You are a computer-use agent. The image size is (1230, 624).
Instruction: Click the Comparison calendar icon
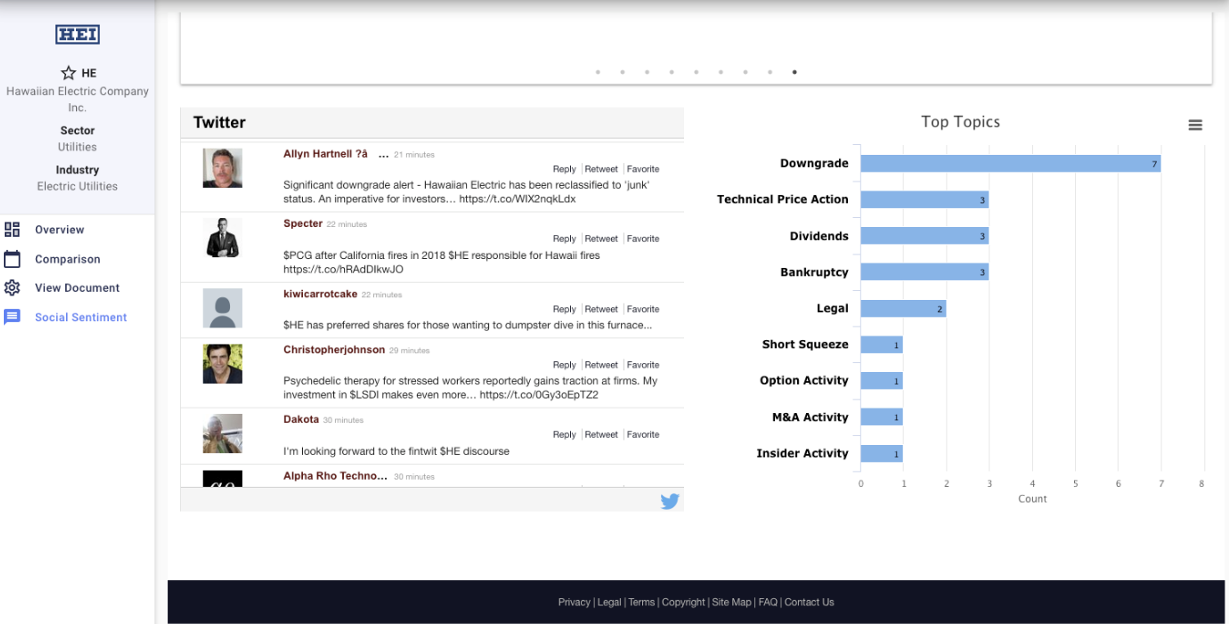click(12, 259)
